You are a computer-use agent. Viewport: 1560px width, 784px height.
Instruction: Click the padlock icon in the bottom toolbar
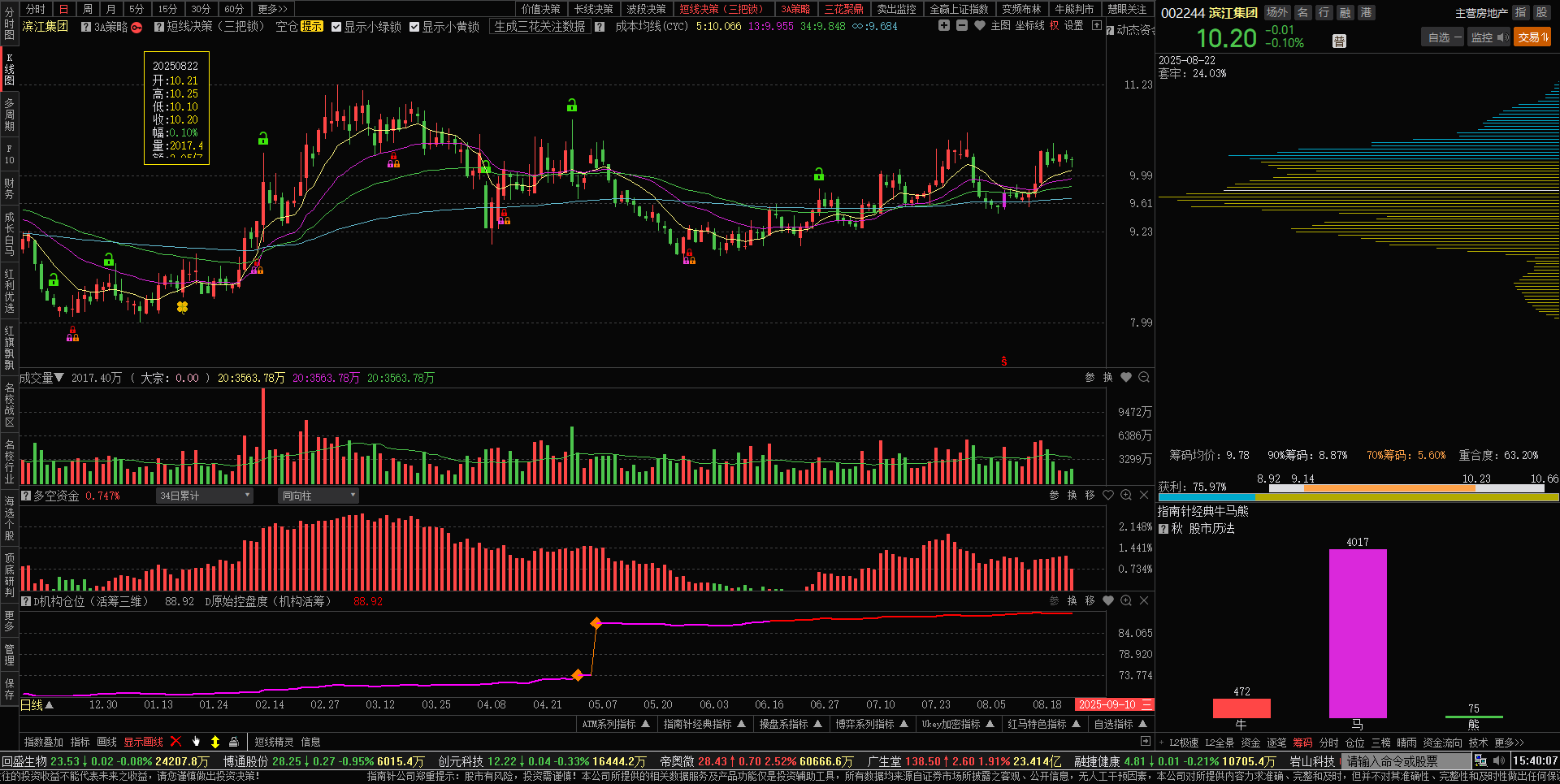coord(234,742)
